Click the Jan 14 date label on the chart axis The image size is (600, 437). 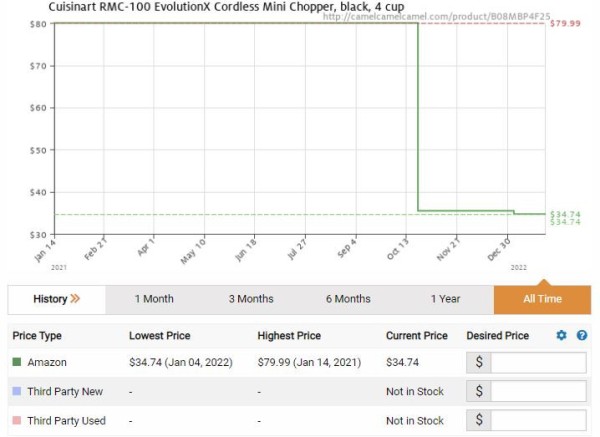click(x=45, y=251)
